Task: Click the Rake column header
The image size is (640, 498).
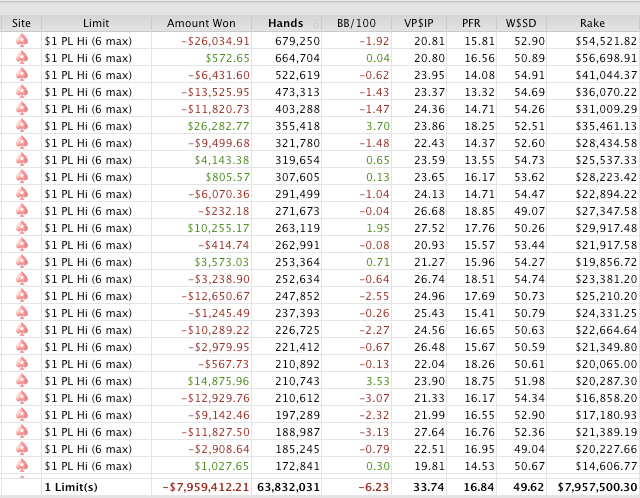Action: pos(597,22)
